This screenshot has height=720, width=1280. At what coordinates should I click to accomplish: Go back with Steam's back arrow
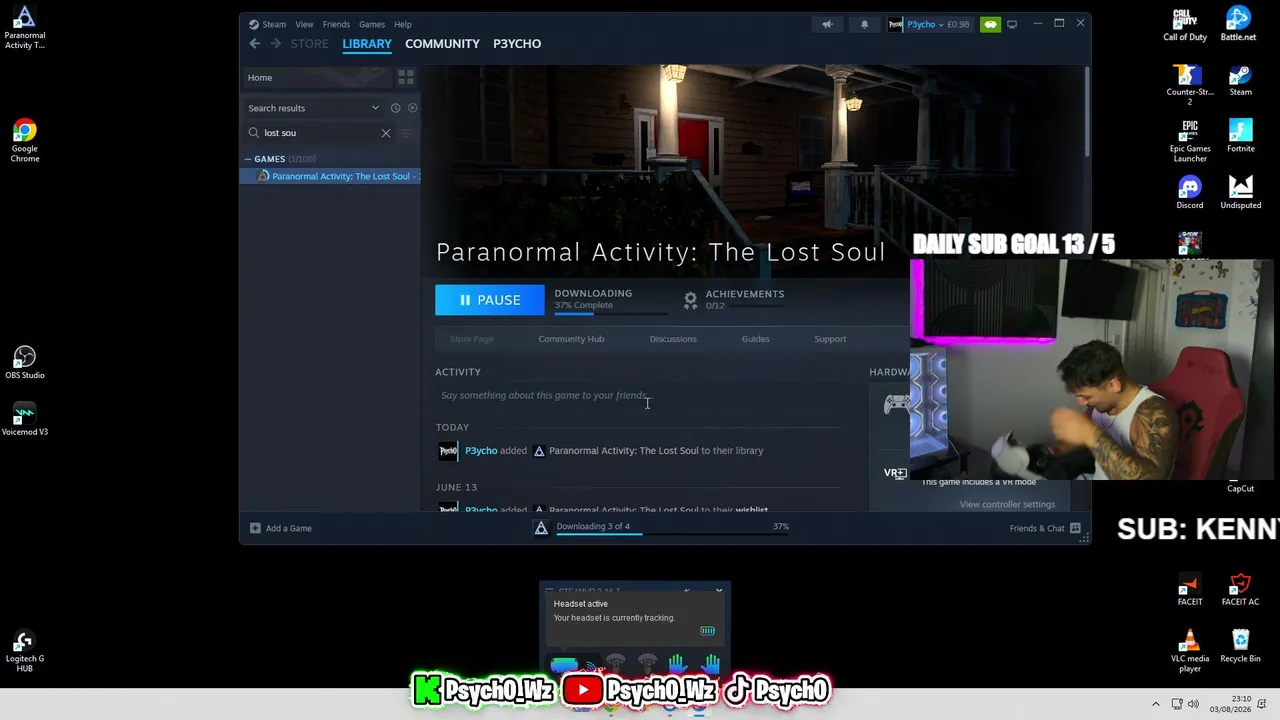[x=255, y=44]
